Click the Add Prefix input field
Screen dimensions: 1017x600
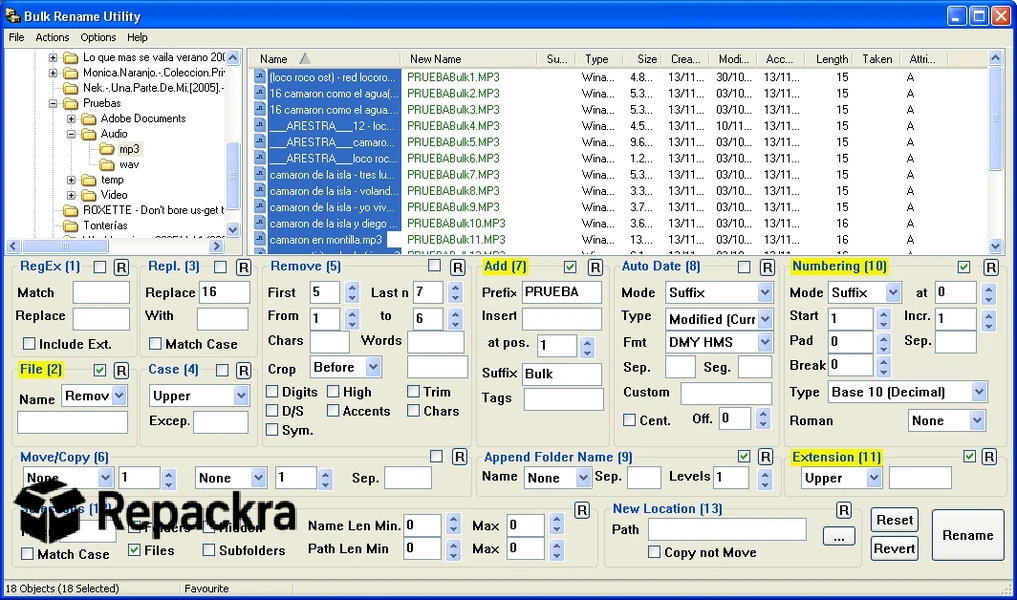tap(561, 293)
